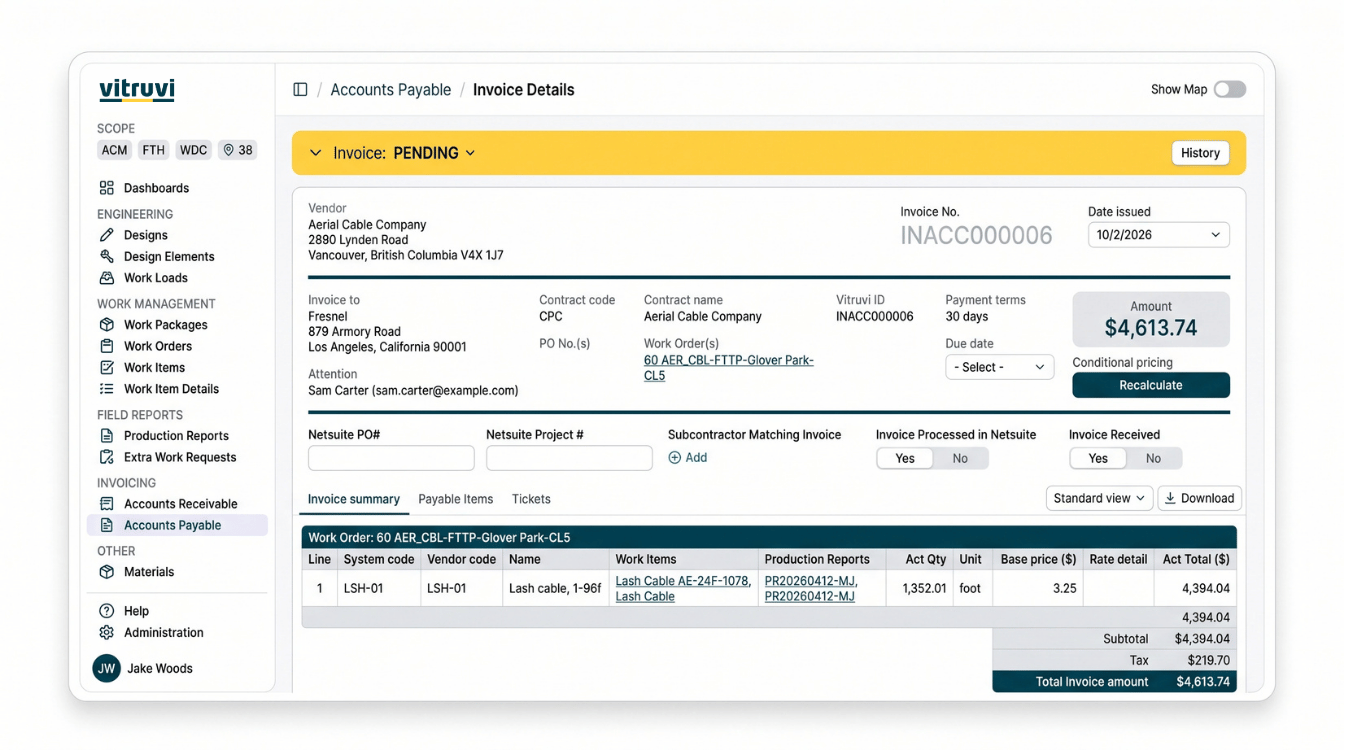Viewport: 1350px width, 750px height.
Task: Click the Extra Work Requests icon
Action: pyautogui.click(x=107, y=457)
